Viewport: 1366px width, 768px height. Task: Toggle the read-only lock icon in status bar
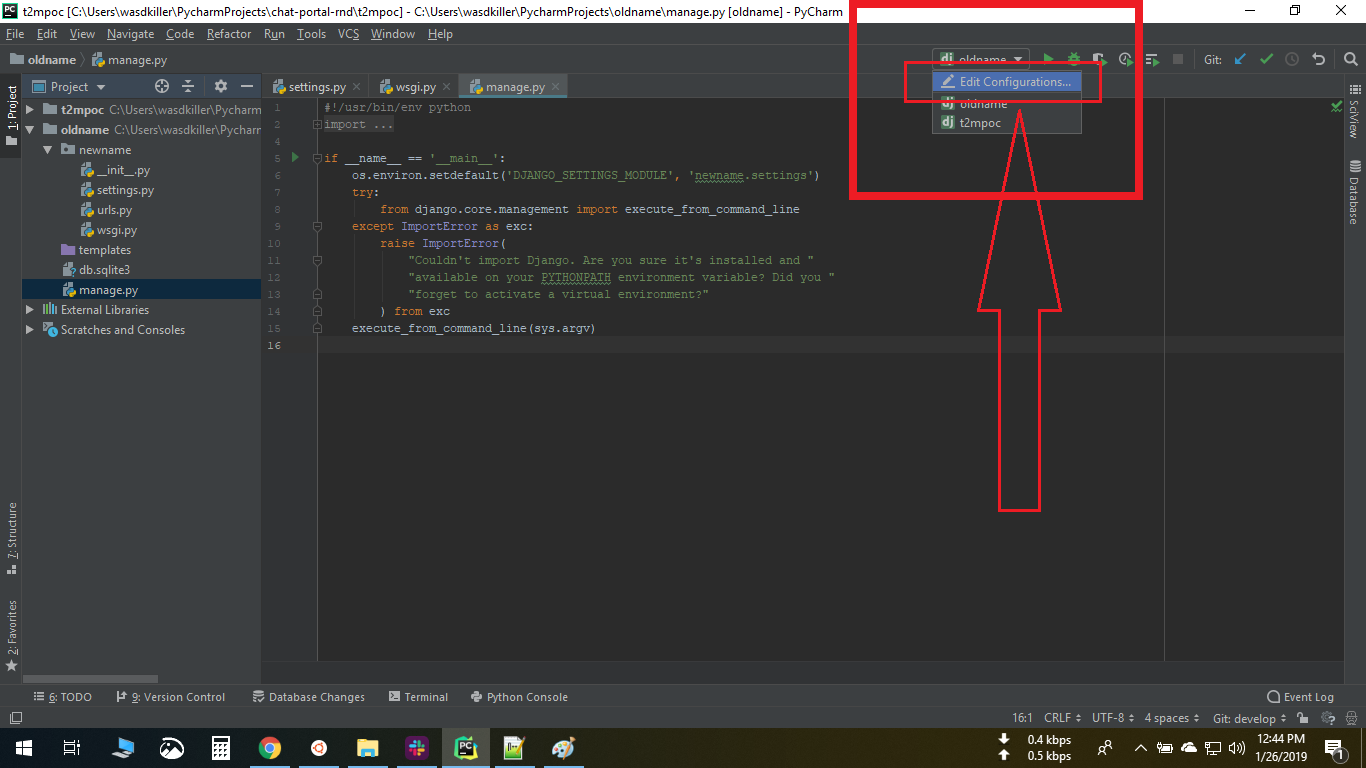1302,718
